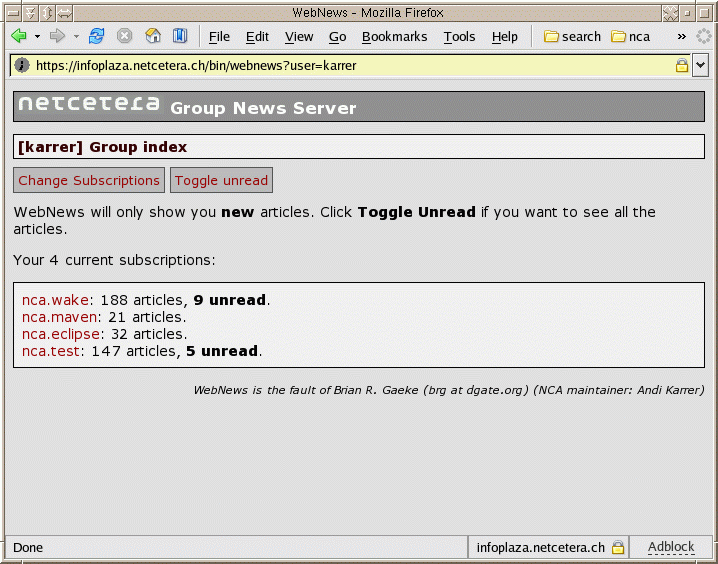The height and width of the screenshot is (564, 718).
Task: Click the green Back arrow
Action: (19, 36)
